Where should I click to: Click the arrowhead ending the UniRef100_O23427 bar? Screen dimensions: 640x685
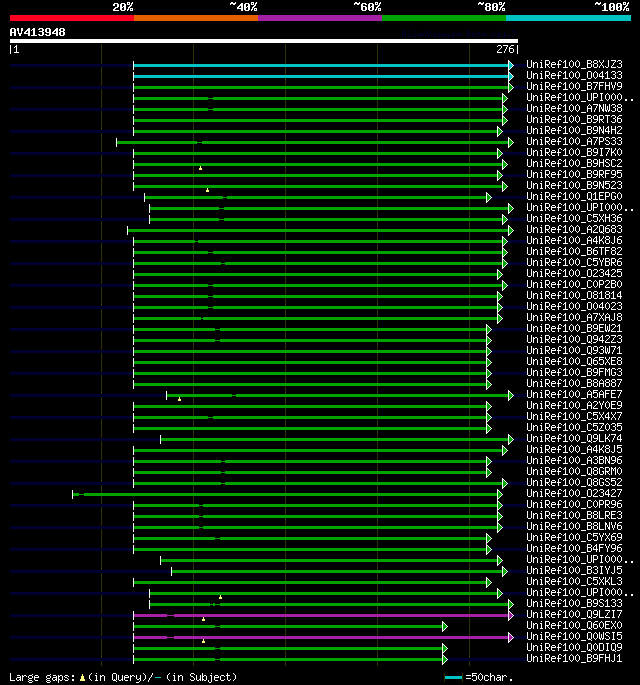[x=500, y=495]
